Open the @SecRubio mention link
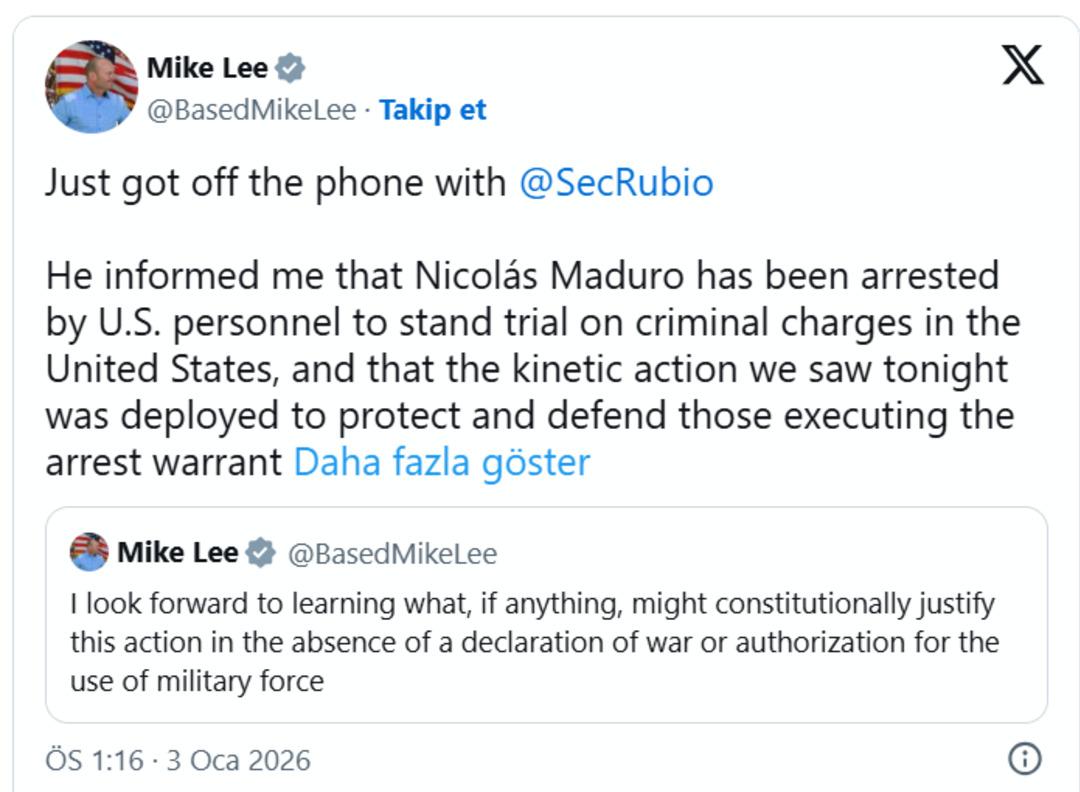 coord(616,183)
